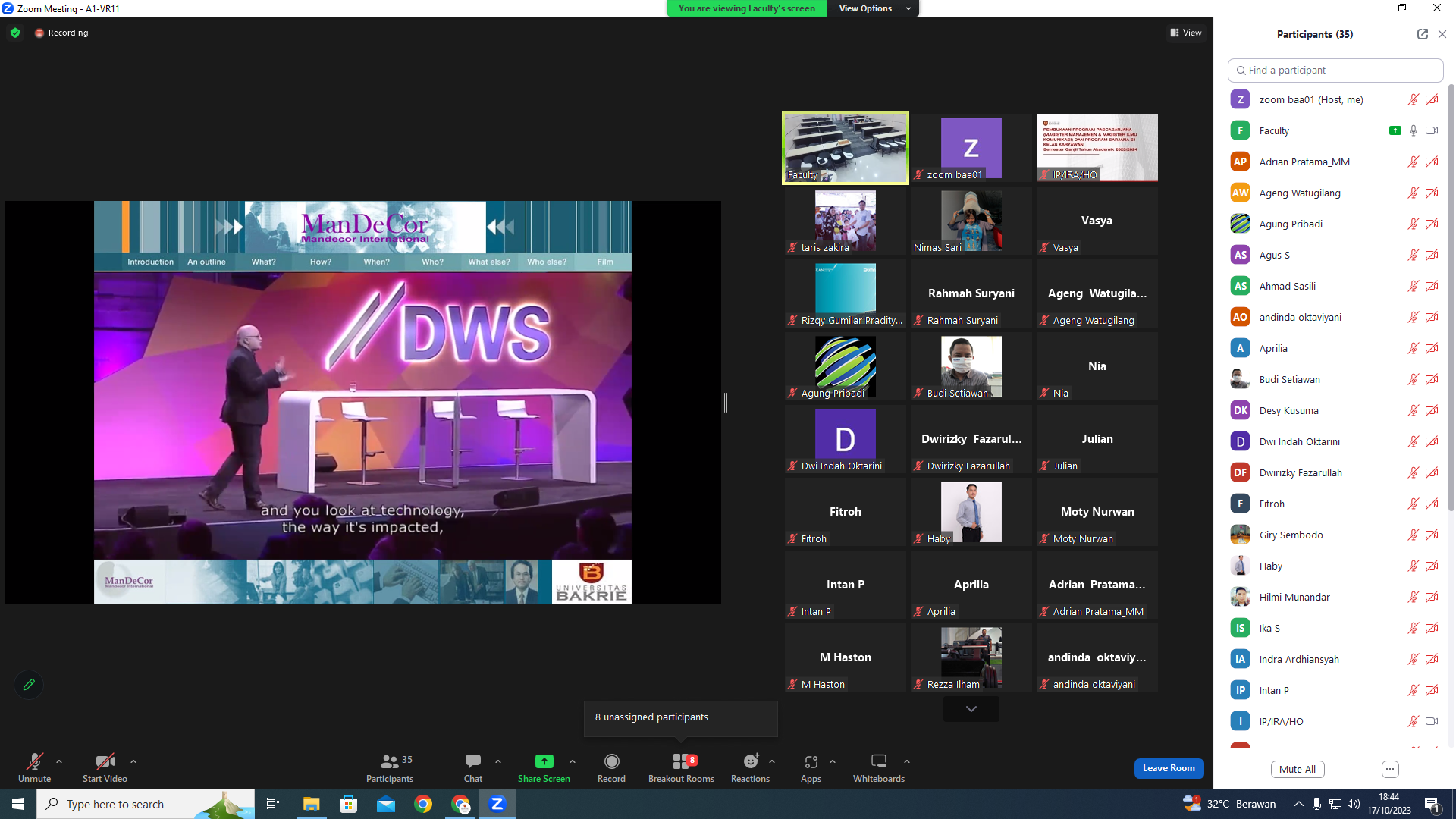Viewport: 1456px width, 819px height.
Task: Expand audio options arrow next to Unmute
Action: point(59,761)
